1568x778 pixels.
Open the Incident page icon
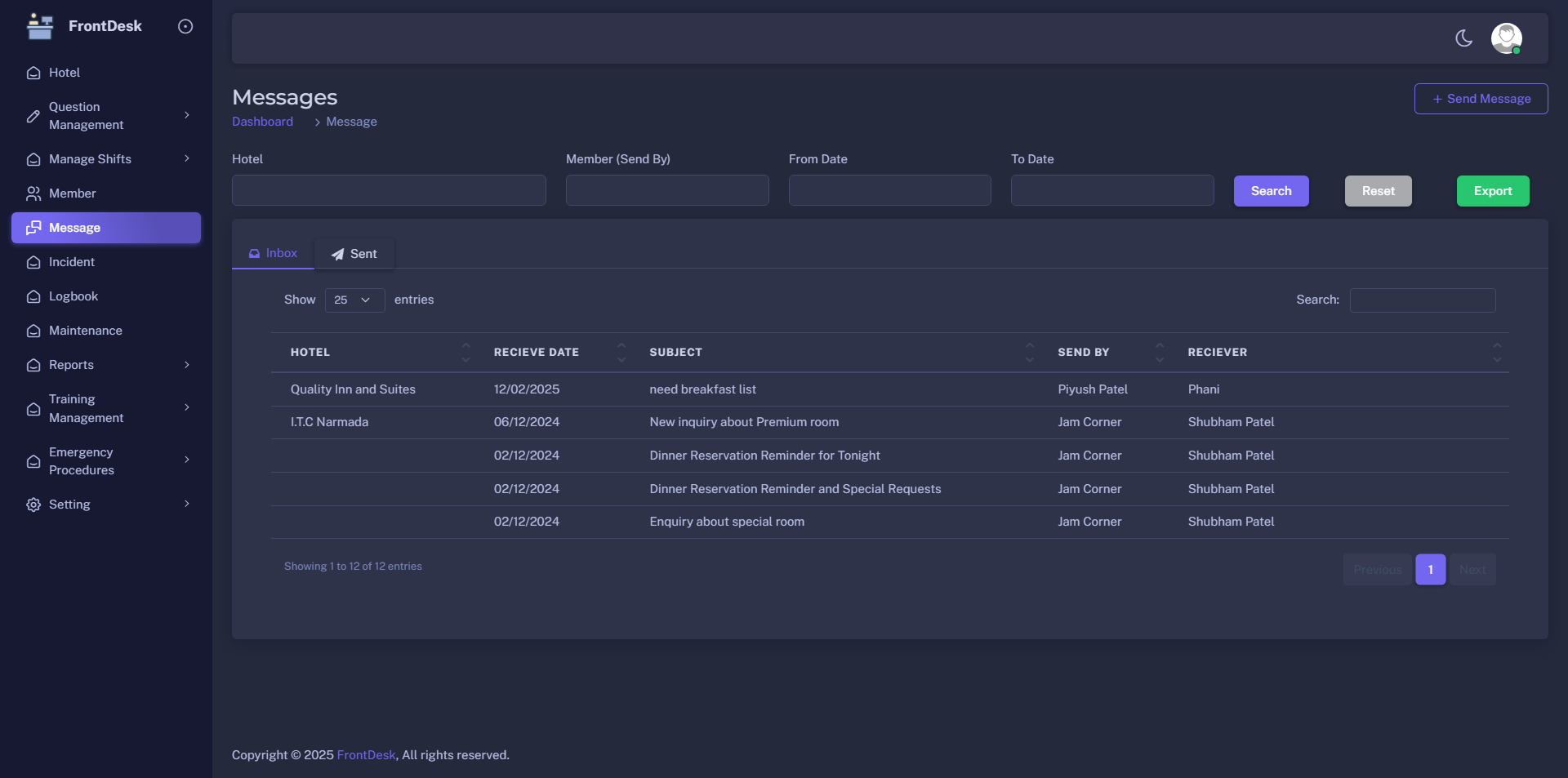(x=33, y=262)
